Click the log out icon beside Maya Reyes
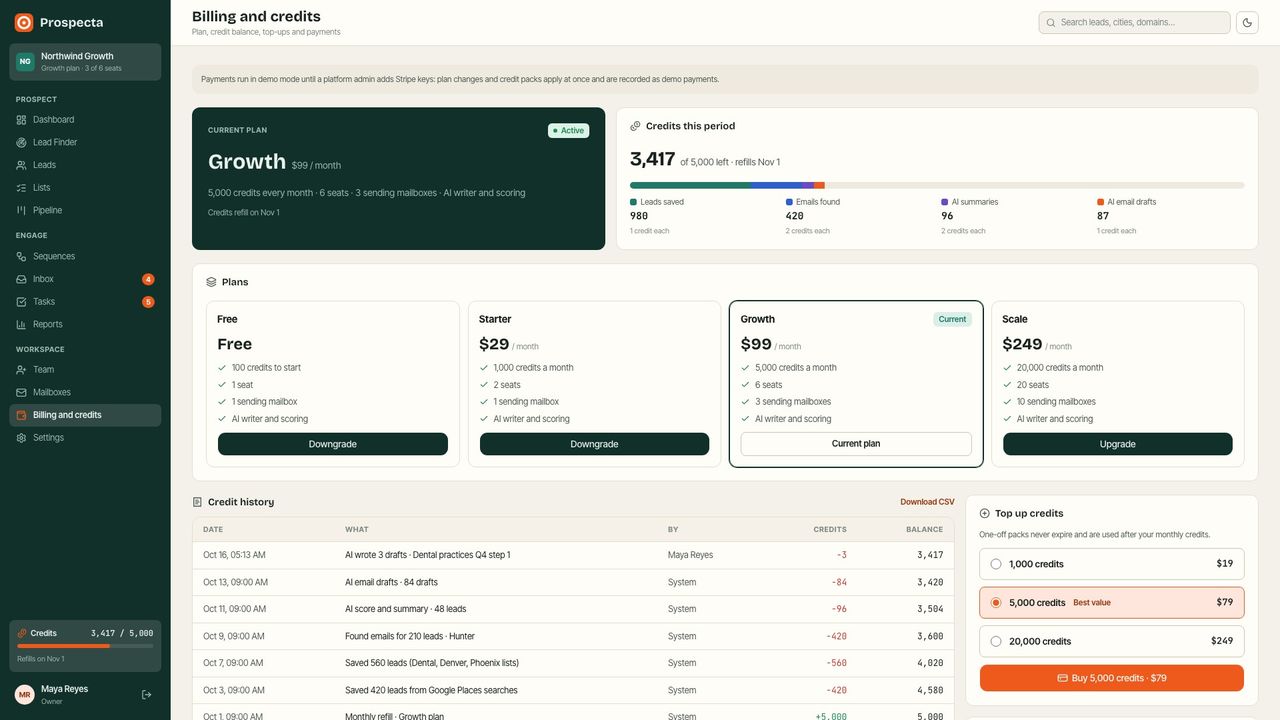1280x720 pixels. coord(147,694)
